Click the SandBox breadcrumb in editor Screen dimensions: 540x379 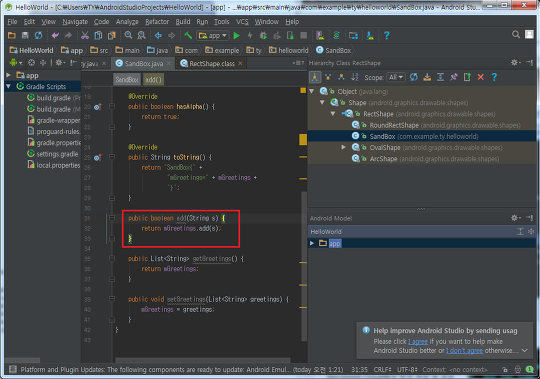click(x=126, y=80)
